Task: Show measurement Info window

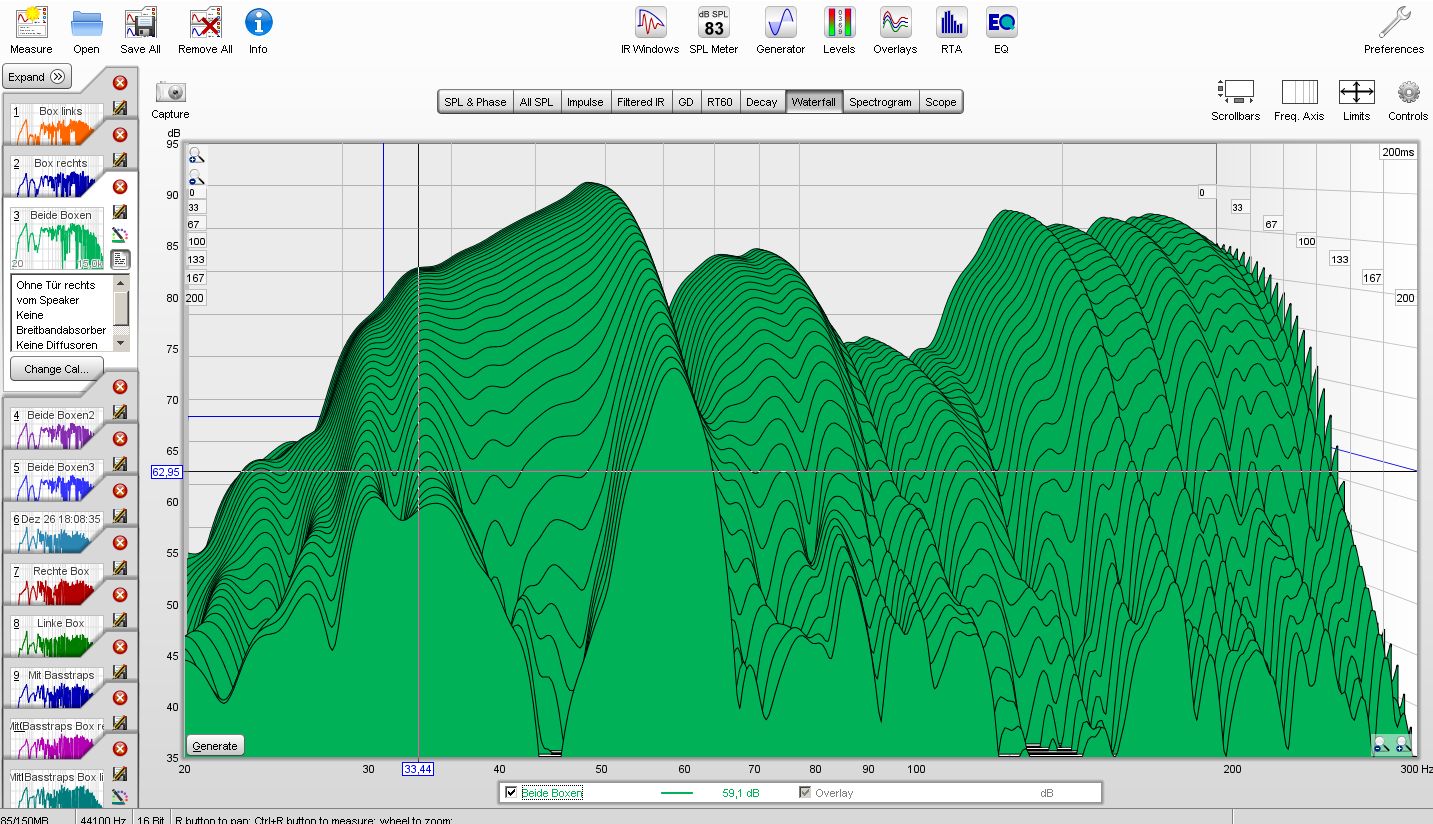Action: 258,30
